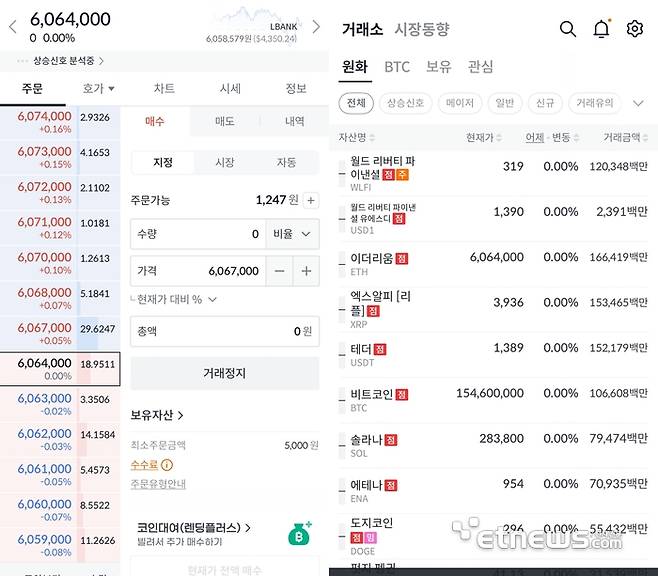Select the 원화 market tab

pos(355,67)
